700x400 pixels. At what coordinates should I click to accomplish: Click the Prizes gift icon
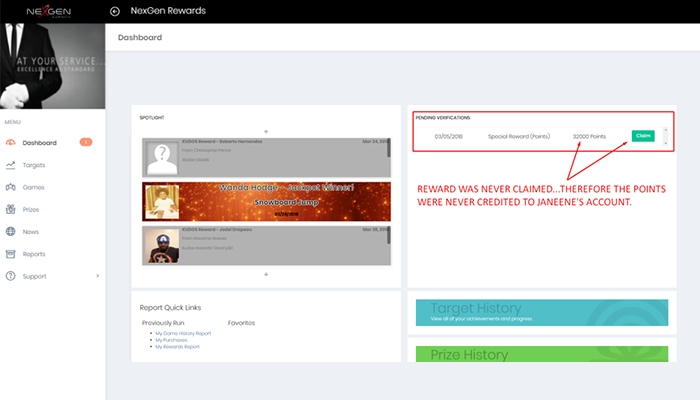(x=11, y=209)
